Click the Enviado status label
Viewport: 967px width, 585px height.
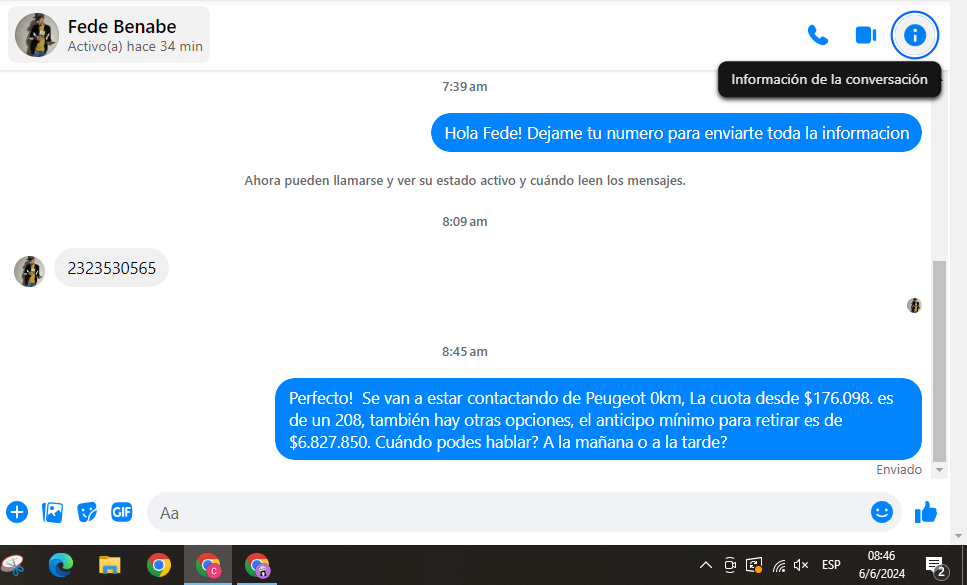pos(899,470)
